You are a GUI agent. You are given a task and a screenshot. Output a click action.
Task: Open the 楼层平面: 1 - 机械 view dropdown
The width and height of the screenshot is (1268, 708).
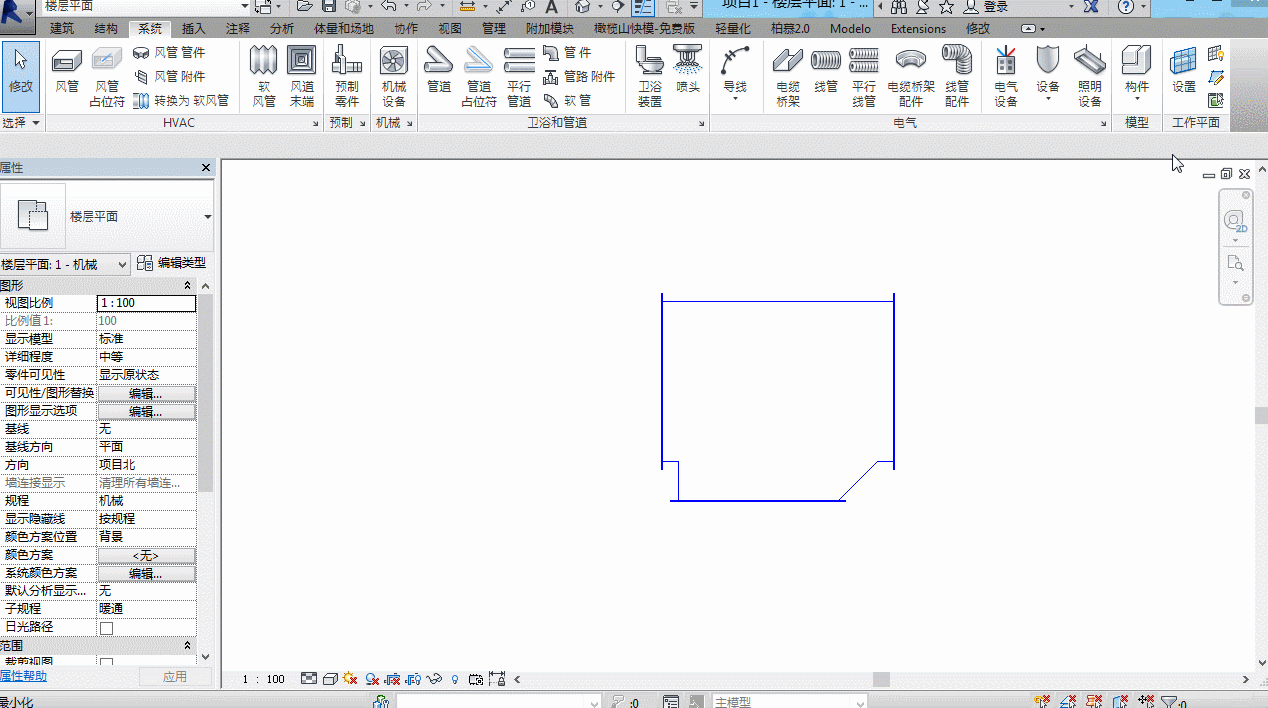pyautogui.click(x=65, y=264)
